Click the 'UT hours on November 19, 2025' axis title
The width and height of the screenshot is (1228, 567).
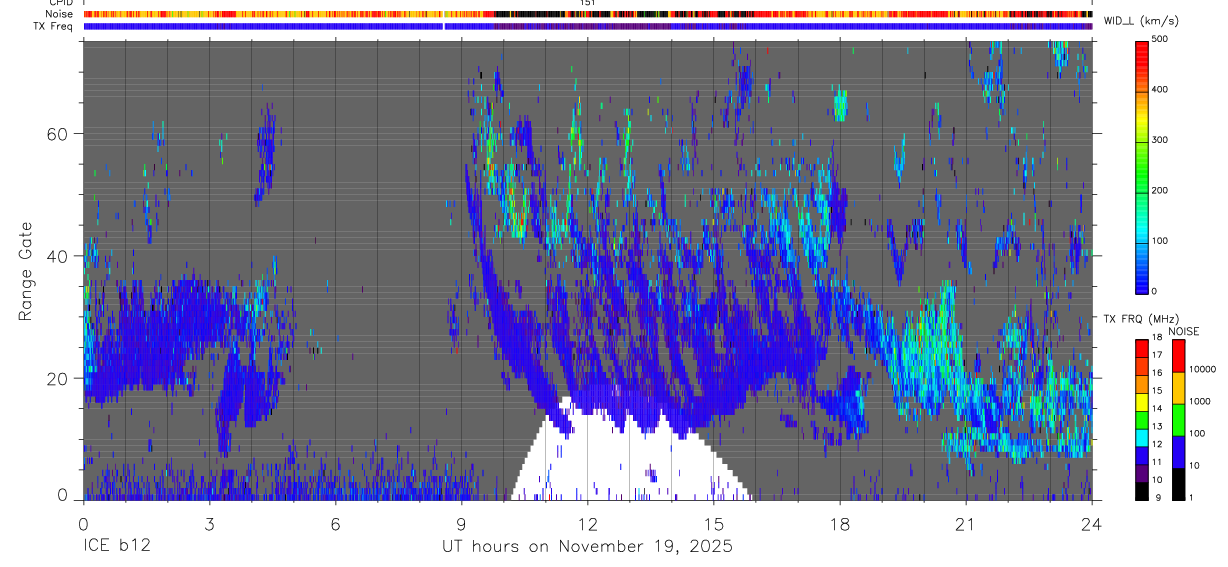point(588,546)
